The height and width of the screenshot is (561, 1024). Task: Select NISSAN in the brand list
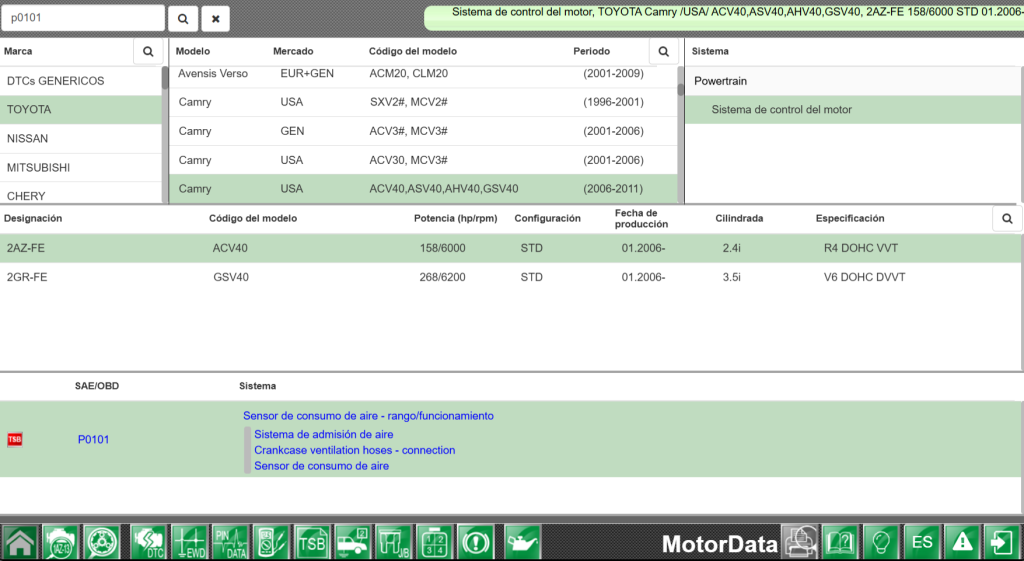click(80, 138)
